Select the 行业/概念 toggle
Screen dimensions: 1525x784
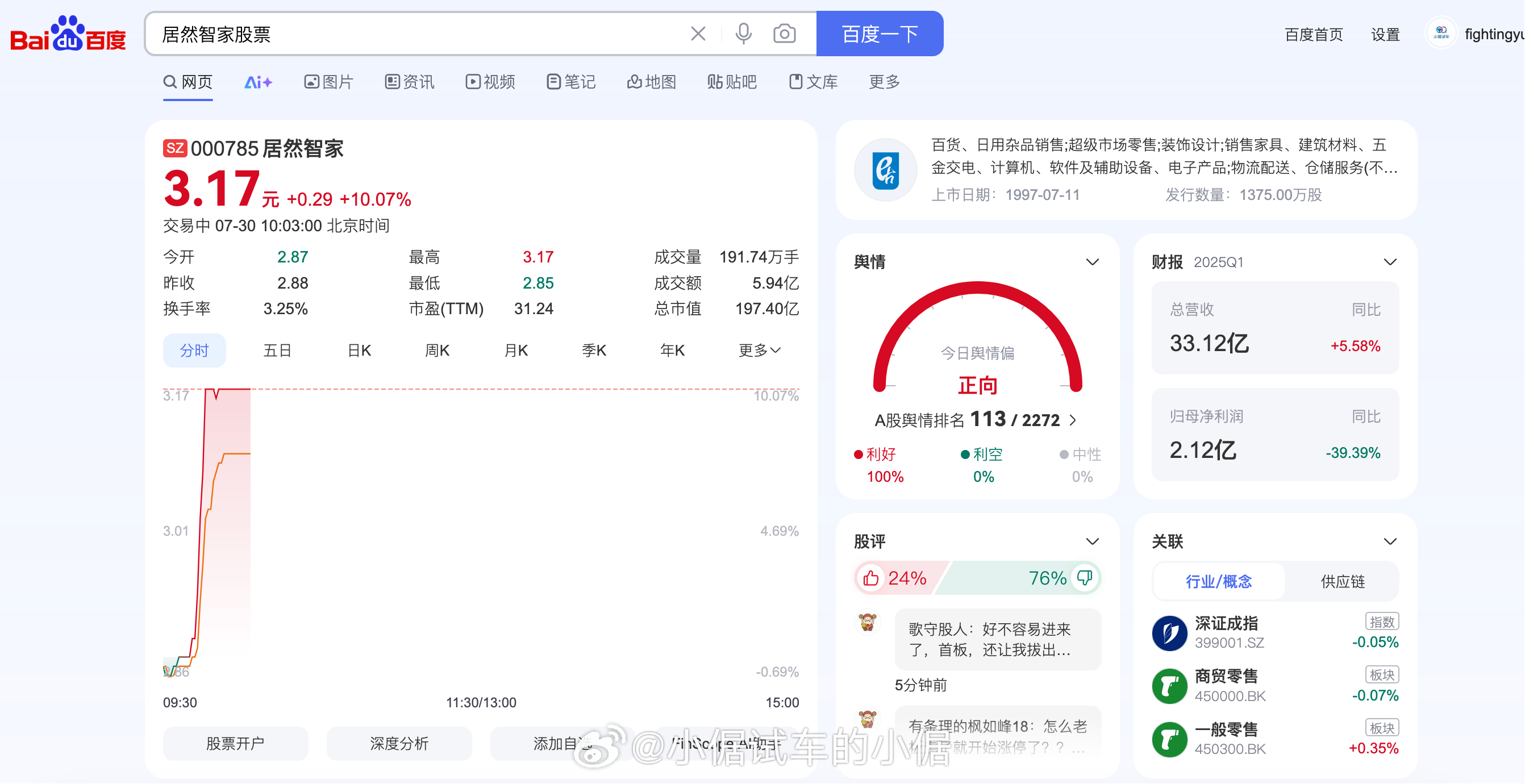tap(1219, 582)
